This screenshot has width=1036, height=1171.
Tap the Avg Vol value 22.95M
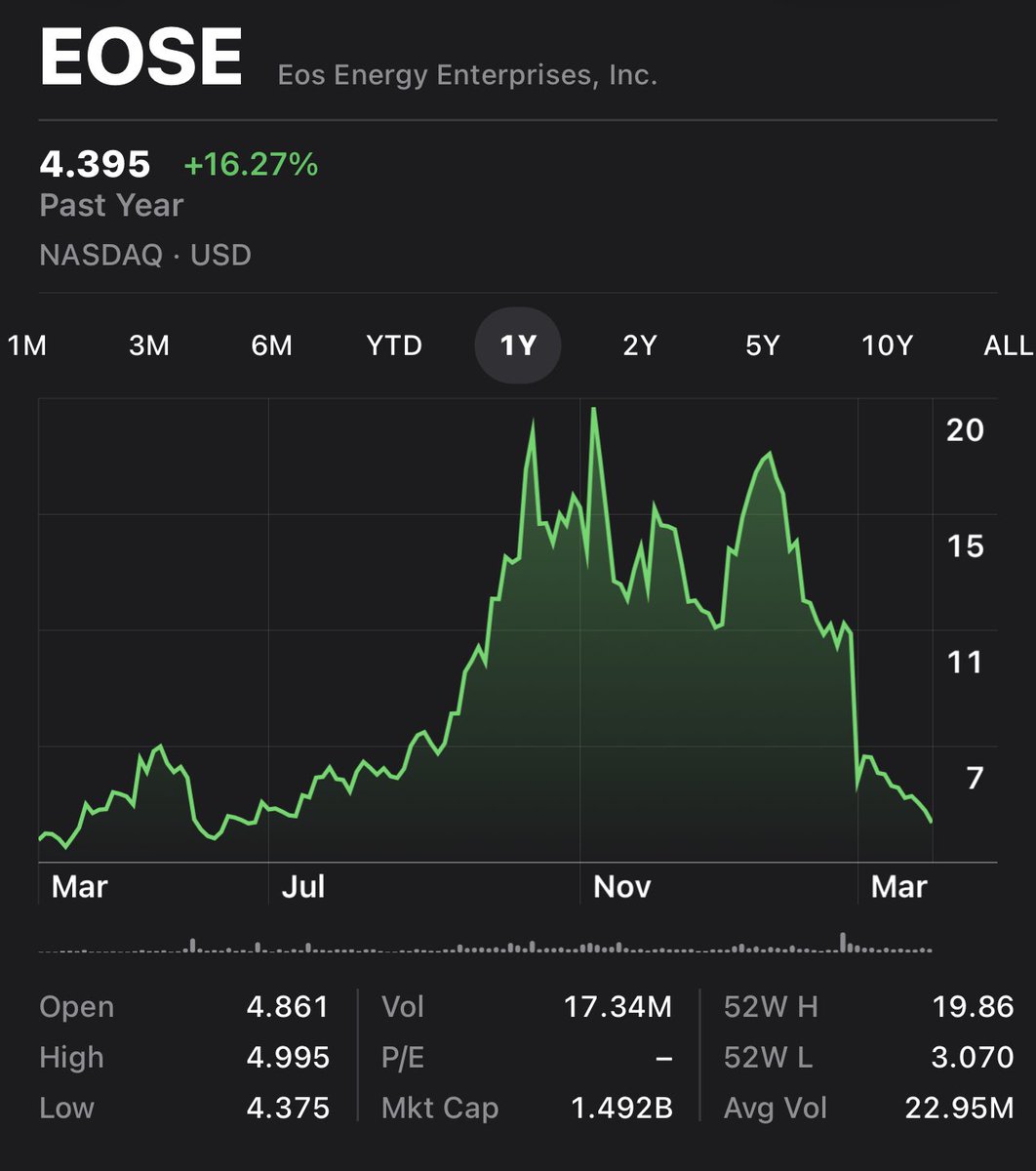pos(961,1108)
